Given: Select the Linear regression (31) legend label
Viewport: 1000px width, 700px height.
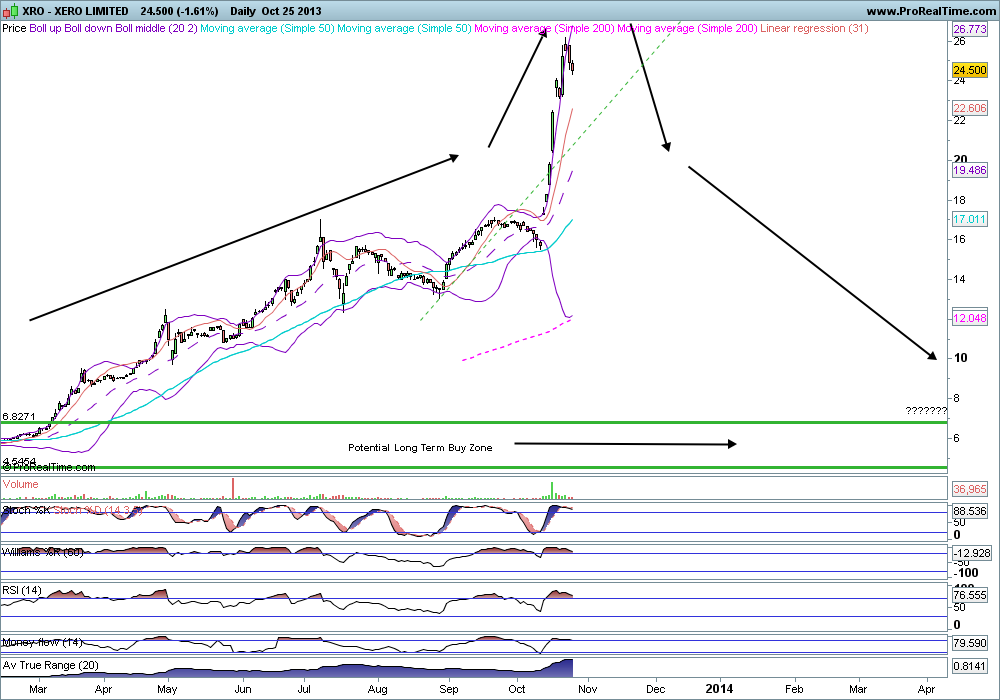Looking at the screenshot, I should (814, 28).
